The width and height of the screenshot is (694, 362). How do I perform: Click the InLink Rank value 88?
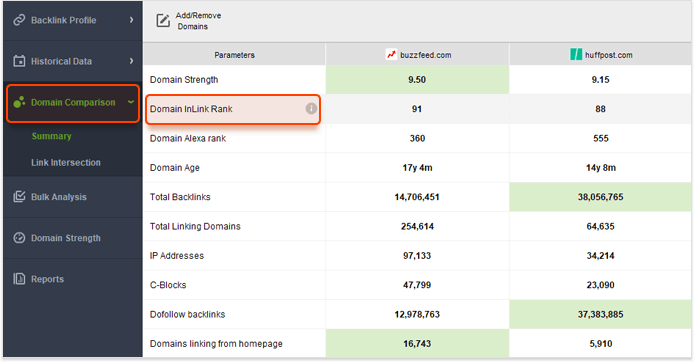600,109
